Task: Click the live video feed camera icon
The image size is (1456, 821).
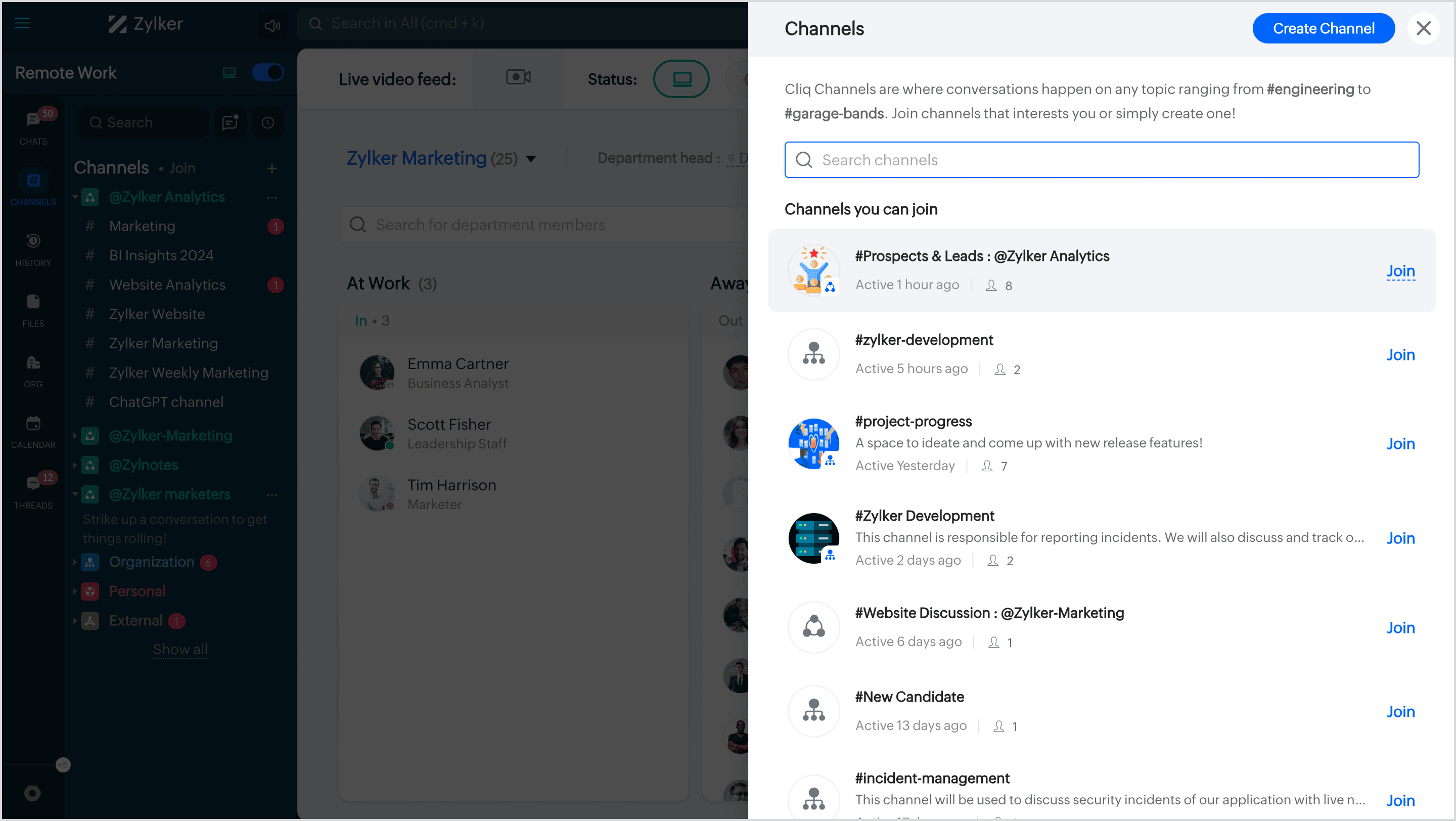Action: (518, 77)
